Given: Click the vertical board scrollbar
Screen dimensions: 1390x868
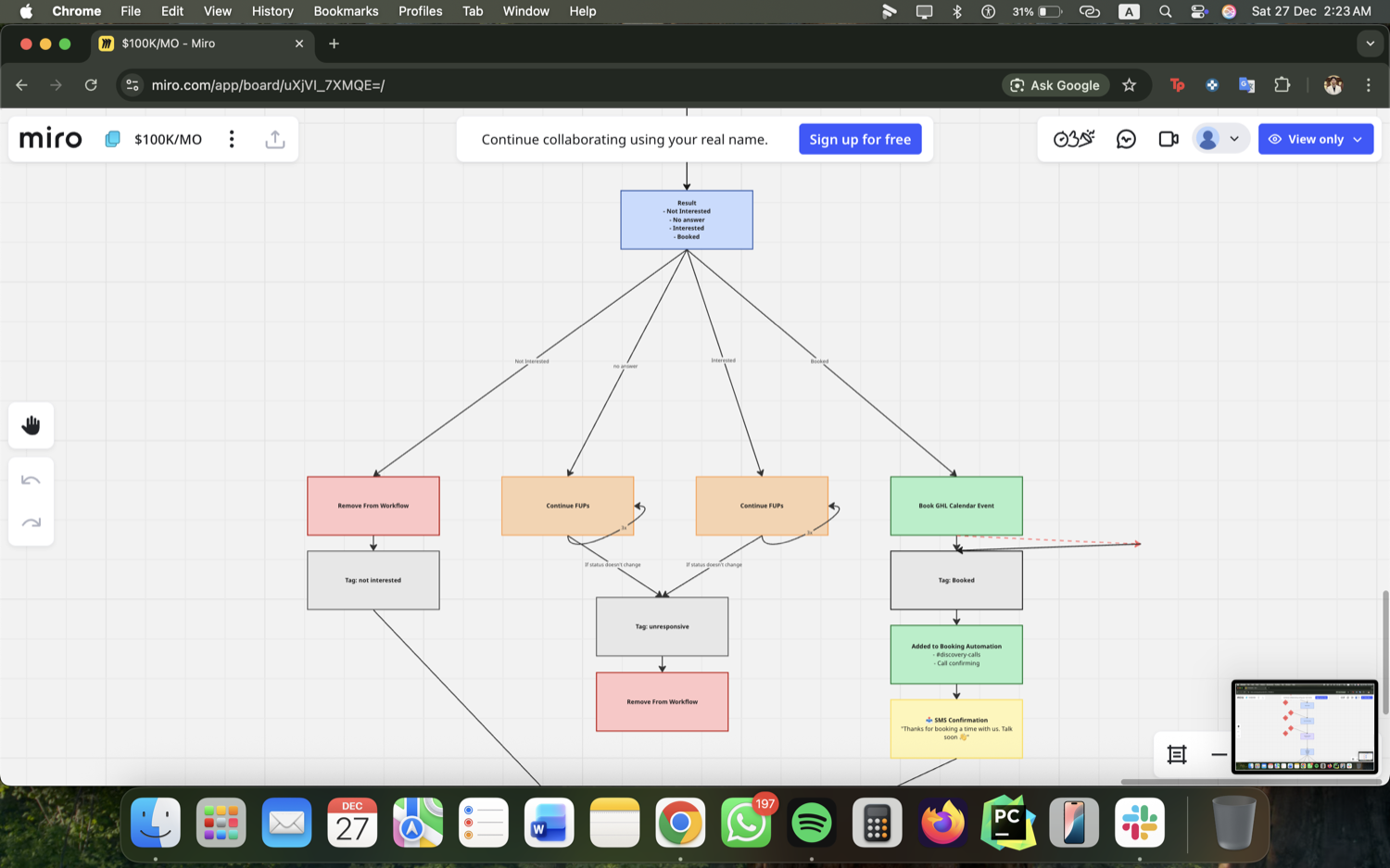Looking at the screenshot, I should click(1385, 652).
